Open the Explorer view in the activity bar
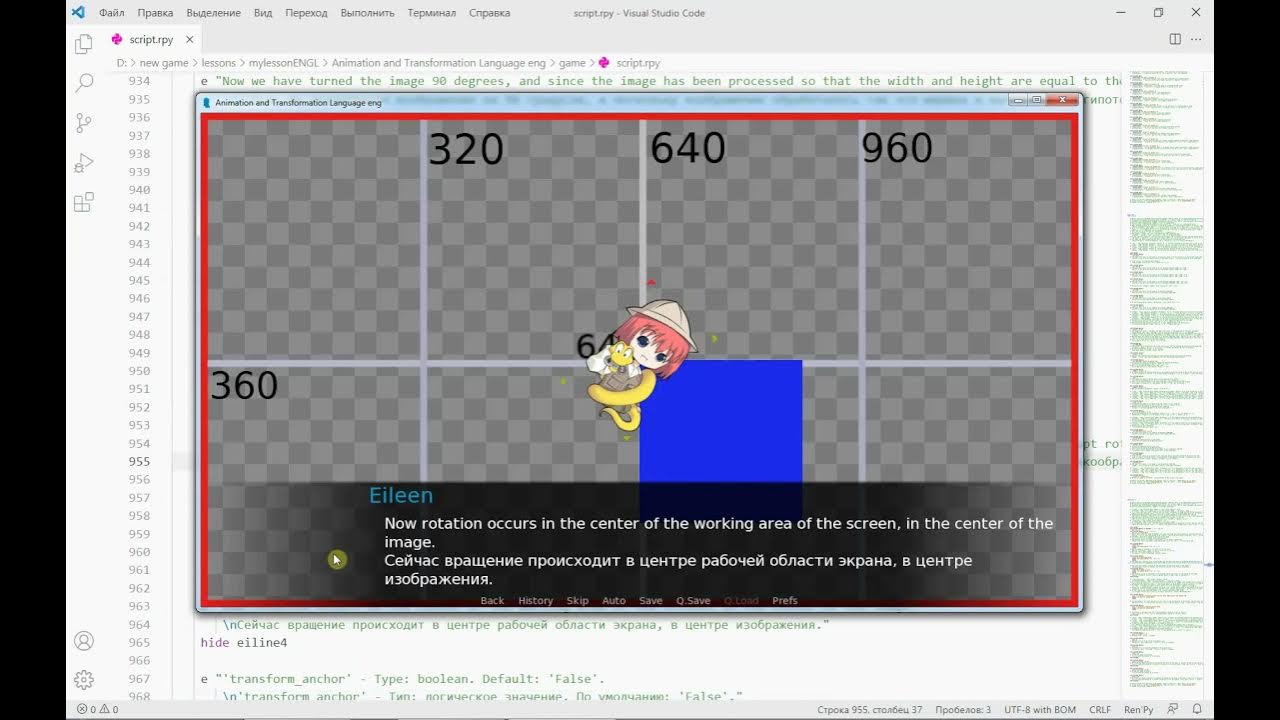 point(84,43)
